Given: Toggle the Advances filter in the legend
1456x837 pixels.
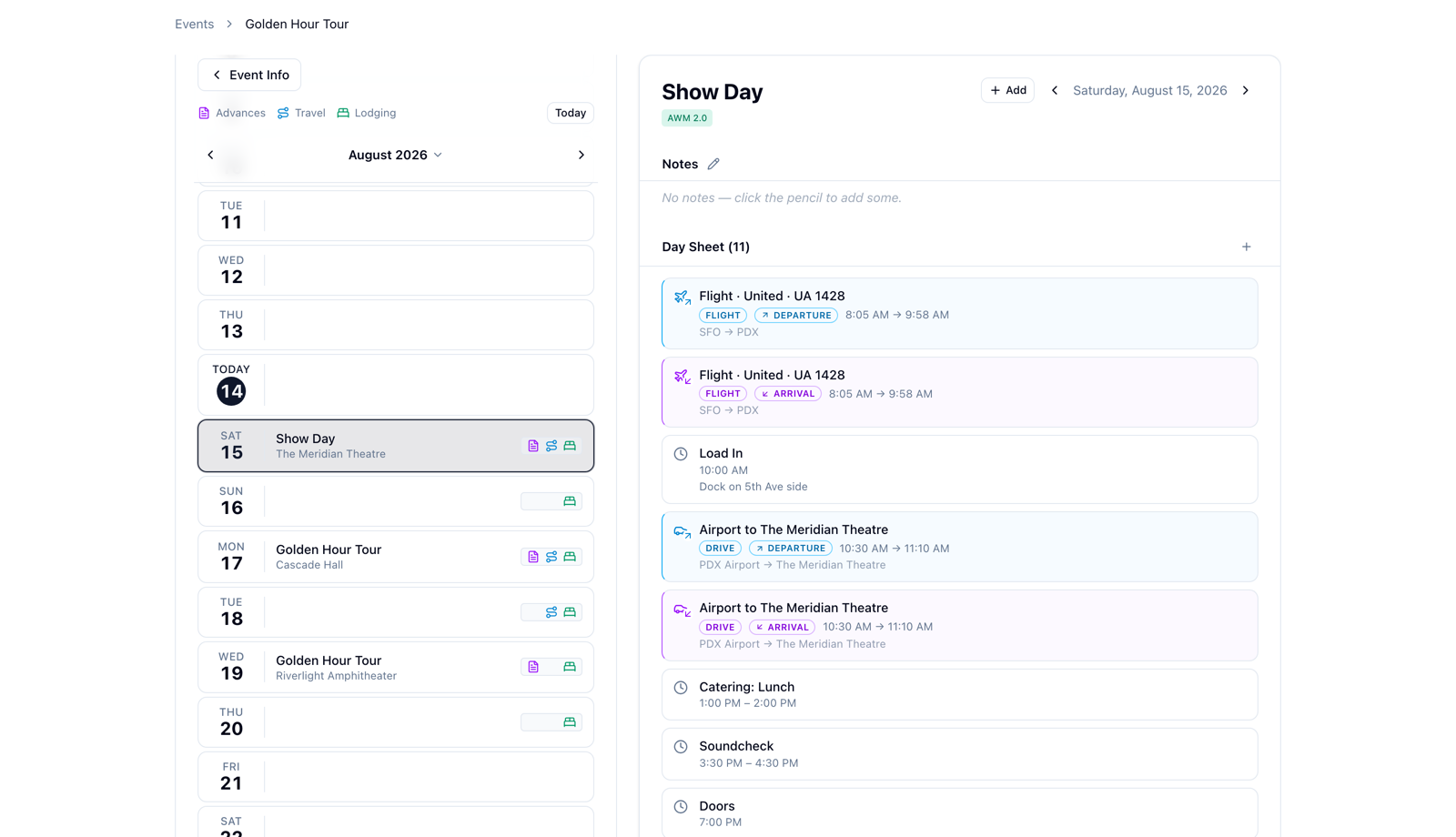Looking at the screenshot, I should coord(232,113).
